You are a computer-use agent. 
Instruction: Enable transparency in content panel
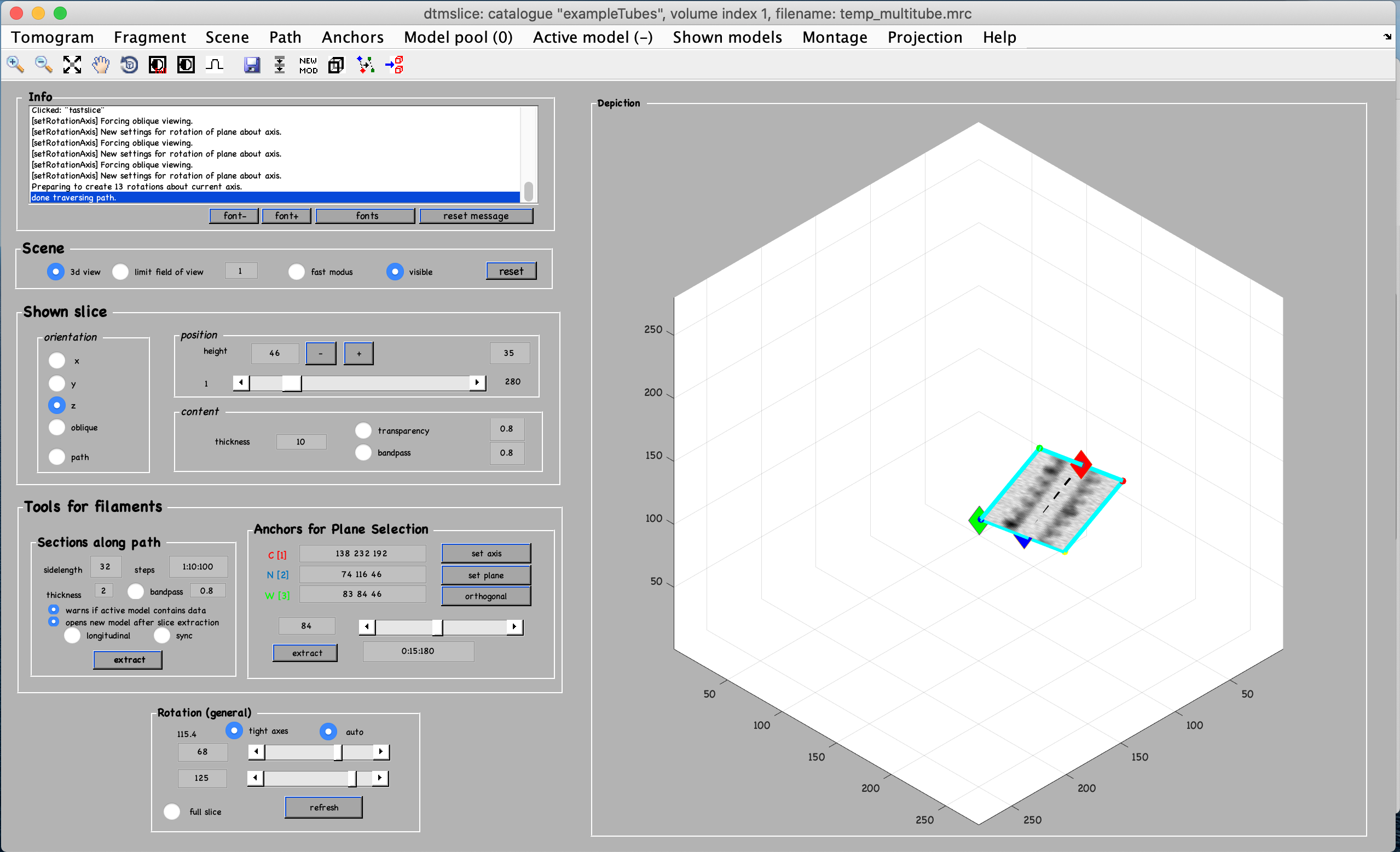[x=363, y=431]
